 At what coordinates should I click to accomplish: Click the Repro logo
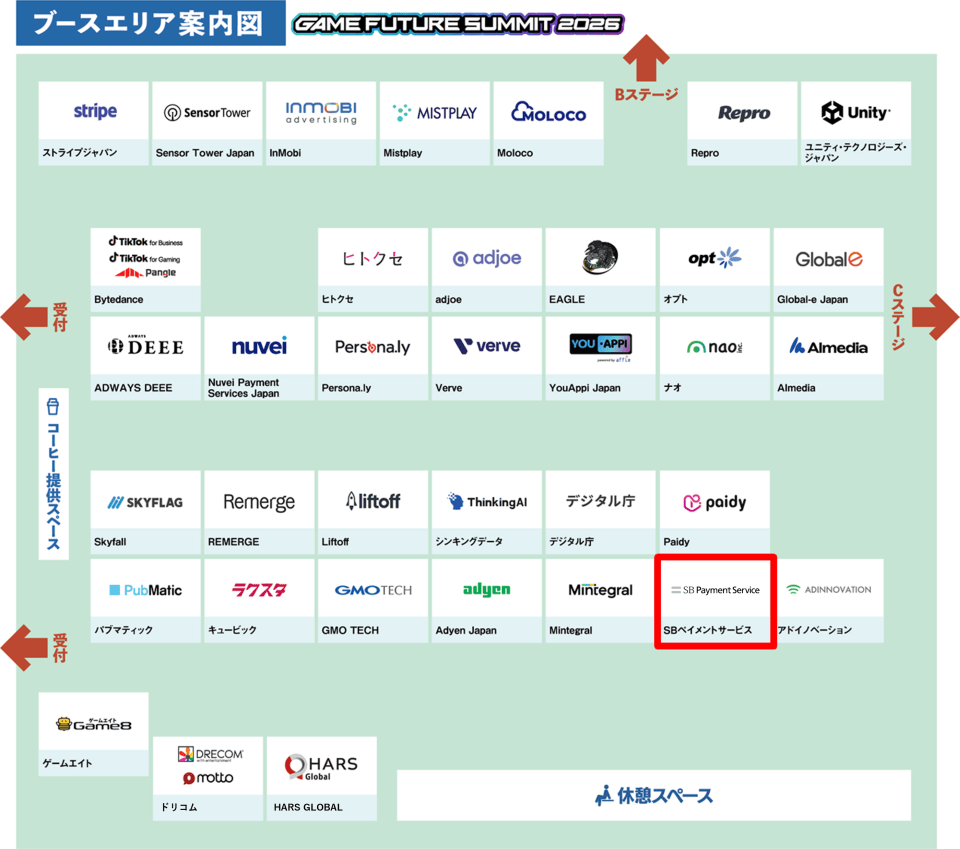coord(744,113)
